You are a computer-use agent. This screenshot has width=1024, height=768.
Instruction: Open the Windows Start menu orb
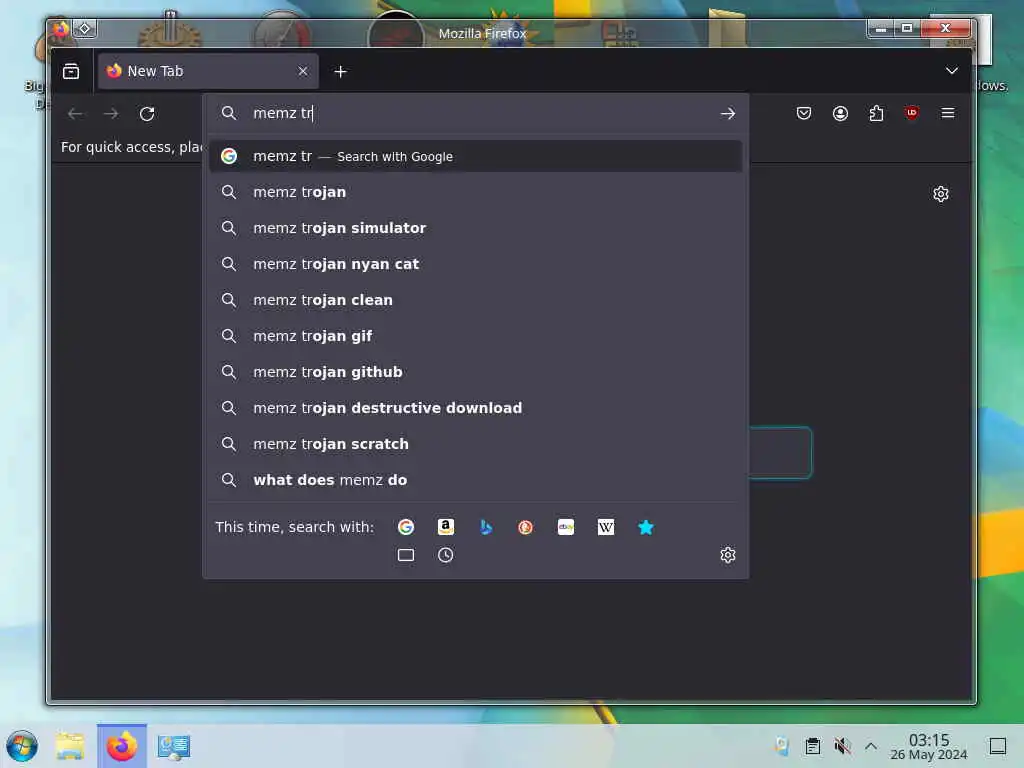click(x=22, y=746)
